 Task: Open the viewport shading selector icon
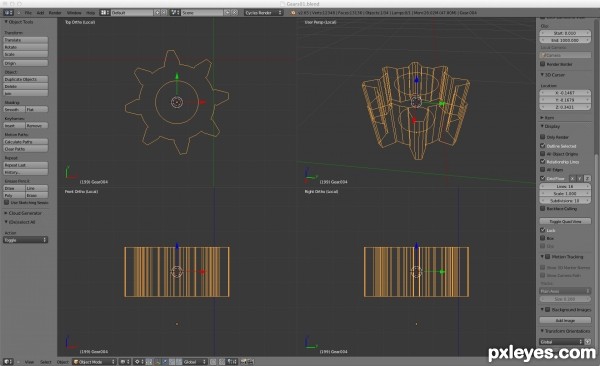click(125, 361)
